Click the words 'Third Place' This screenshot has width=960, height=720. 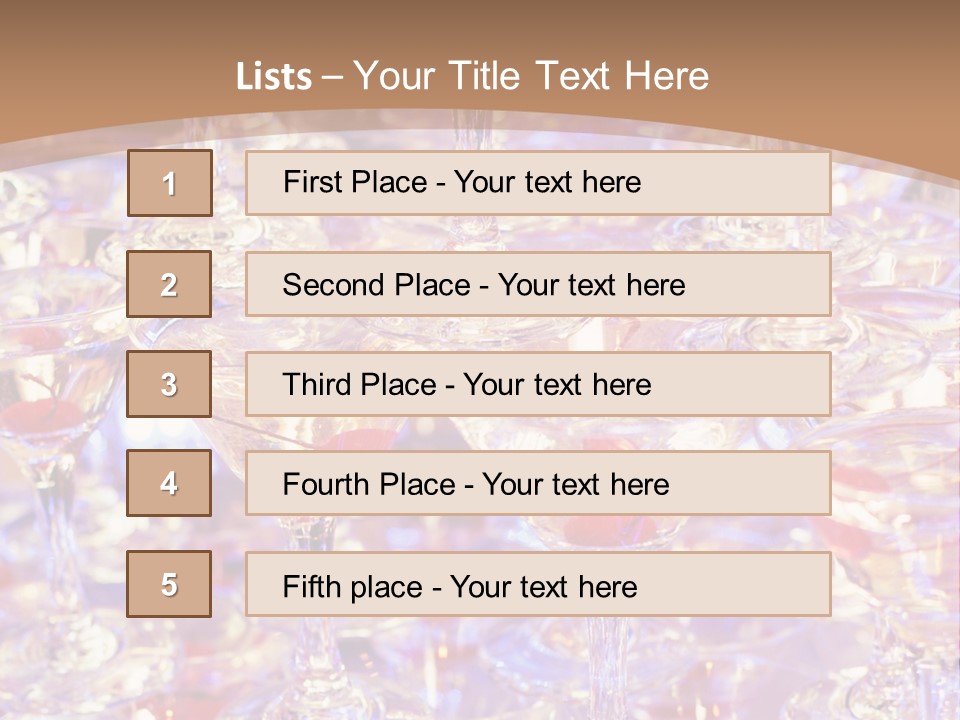359,384
